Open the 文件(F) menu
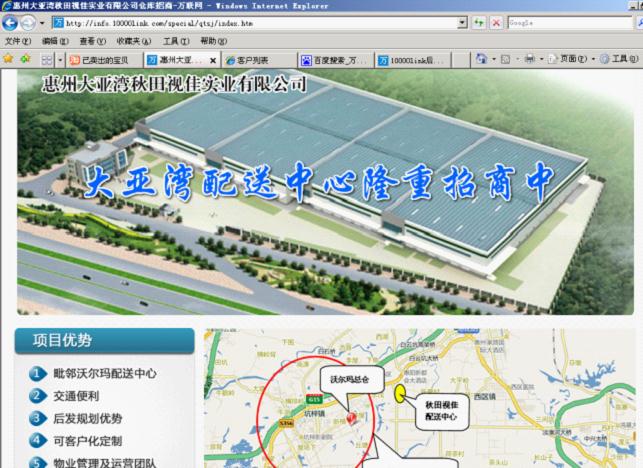Viewport: 643px width, 468px height. click(x=18, y=41)
